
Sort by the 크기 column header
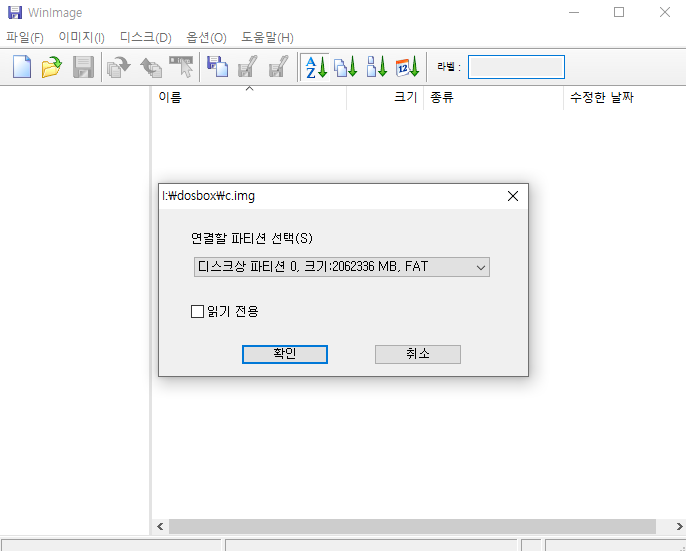[385, 97]
